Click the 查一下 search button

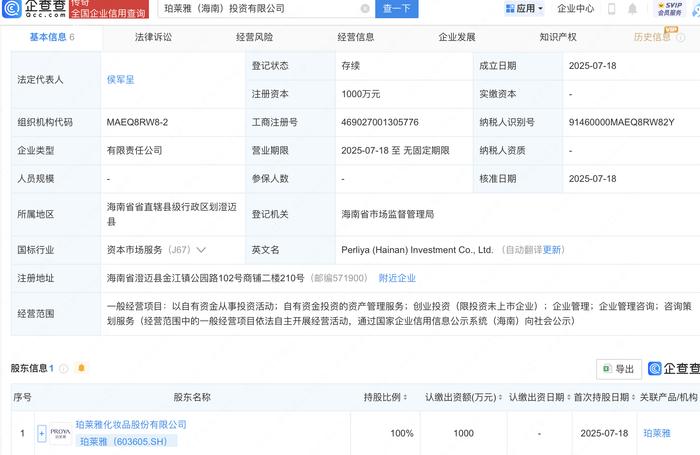click(396, 8)
